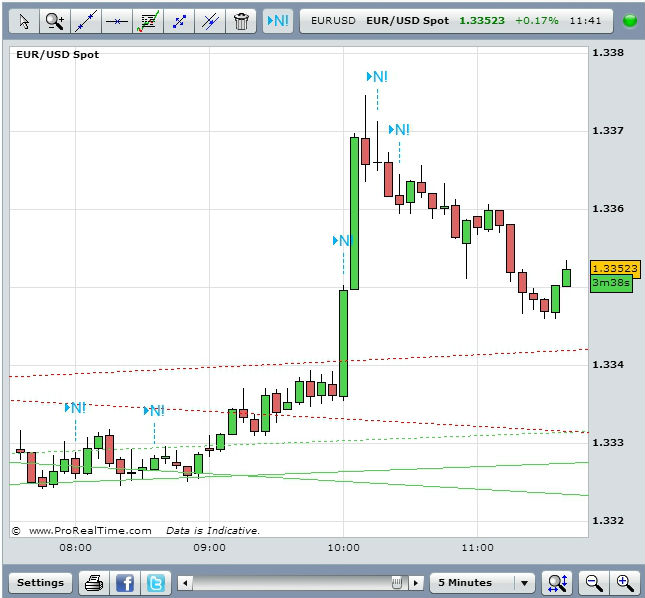This screenshot has height=598, width=645.
Task: Click the yellow 1.33523 current price label
Action: pyautogui.click(x=615, y=268)
